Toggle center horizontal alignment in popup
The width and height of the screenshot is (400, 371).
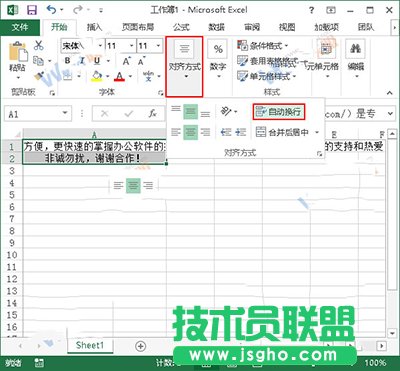coord(190,132)
